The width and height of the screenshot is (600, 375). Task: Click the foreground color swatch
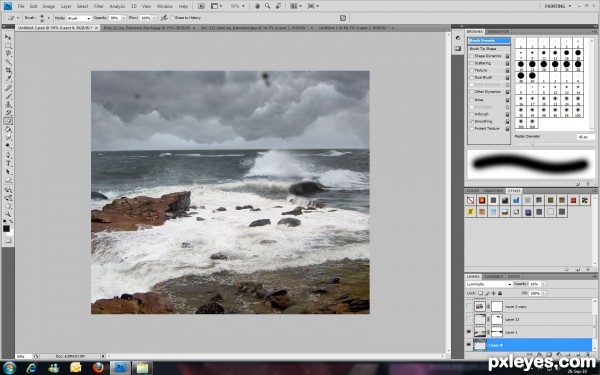[x=6, y=228]
